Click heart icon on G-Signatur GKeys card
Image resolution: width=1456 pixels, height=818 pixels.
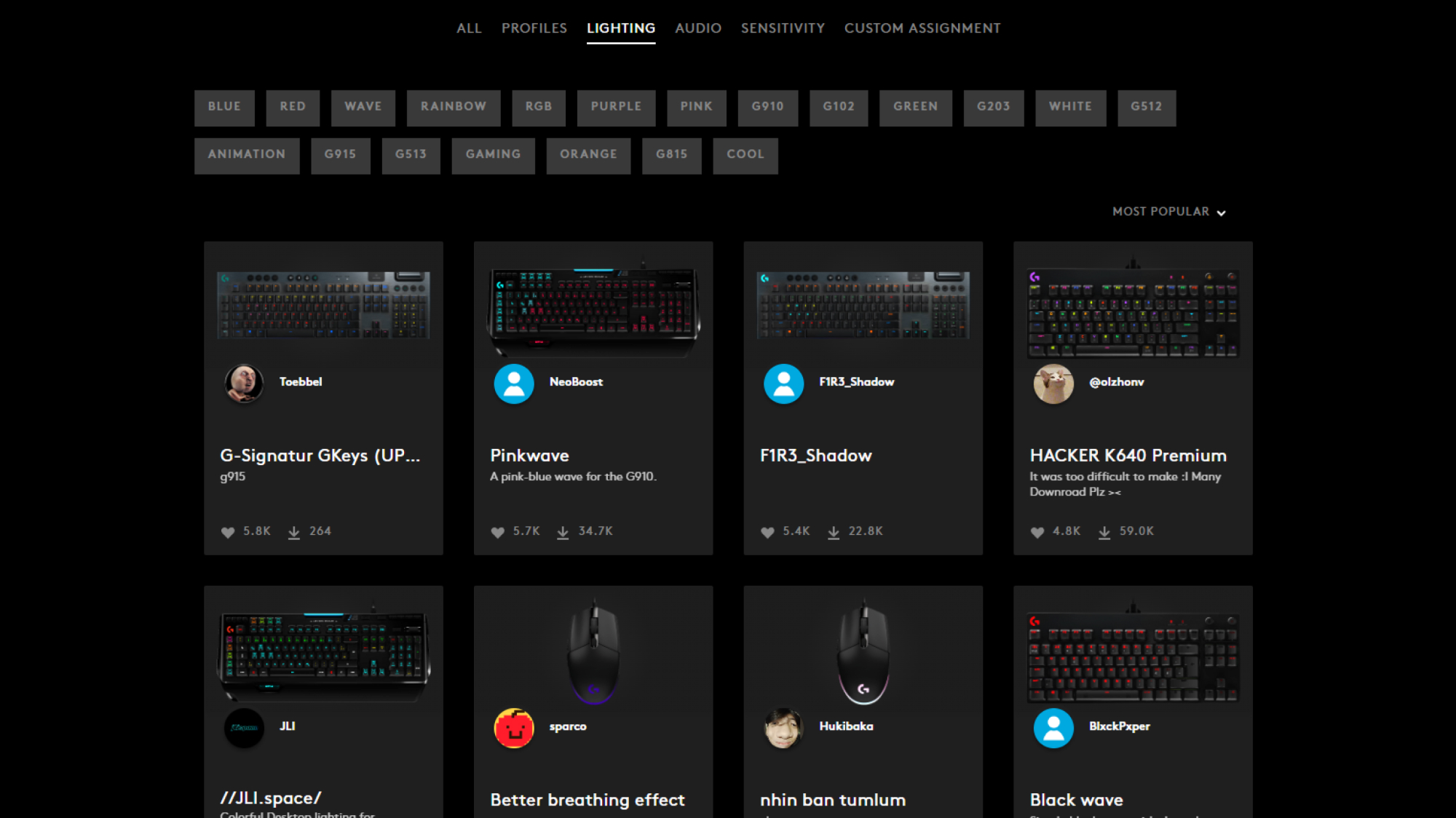point(227,532)
